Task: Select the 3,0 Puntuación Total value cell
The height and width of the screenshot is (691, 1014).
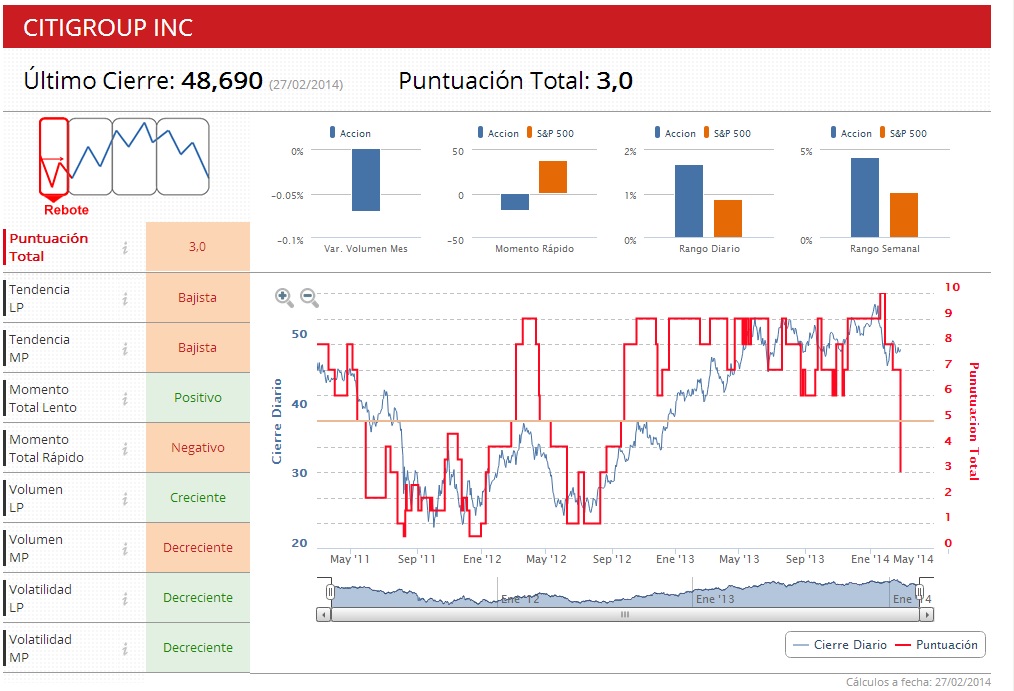Action: (198, 246)
